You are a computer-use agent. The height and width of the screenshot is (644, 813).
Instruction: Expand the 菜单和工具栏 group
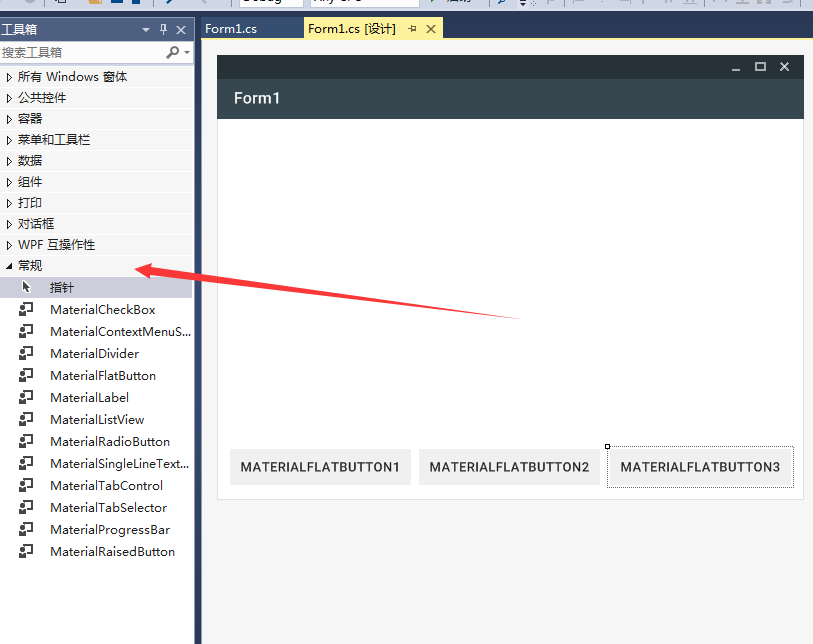[9, 140]
